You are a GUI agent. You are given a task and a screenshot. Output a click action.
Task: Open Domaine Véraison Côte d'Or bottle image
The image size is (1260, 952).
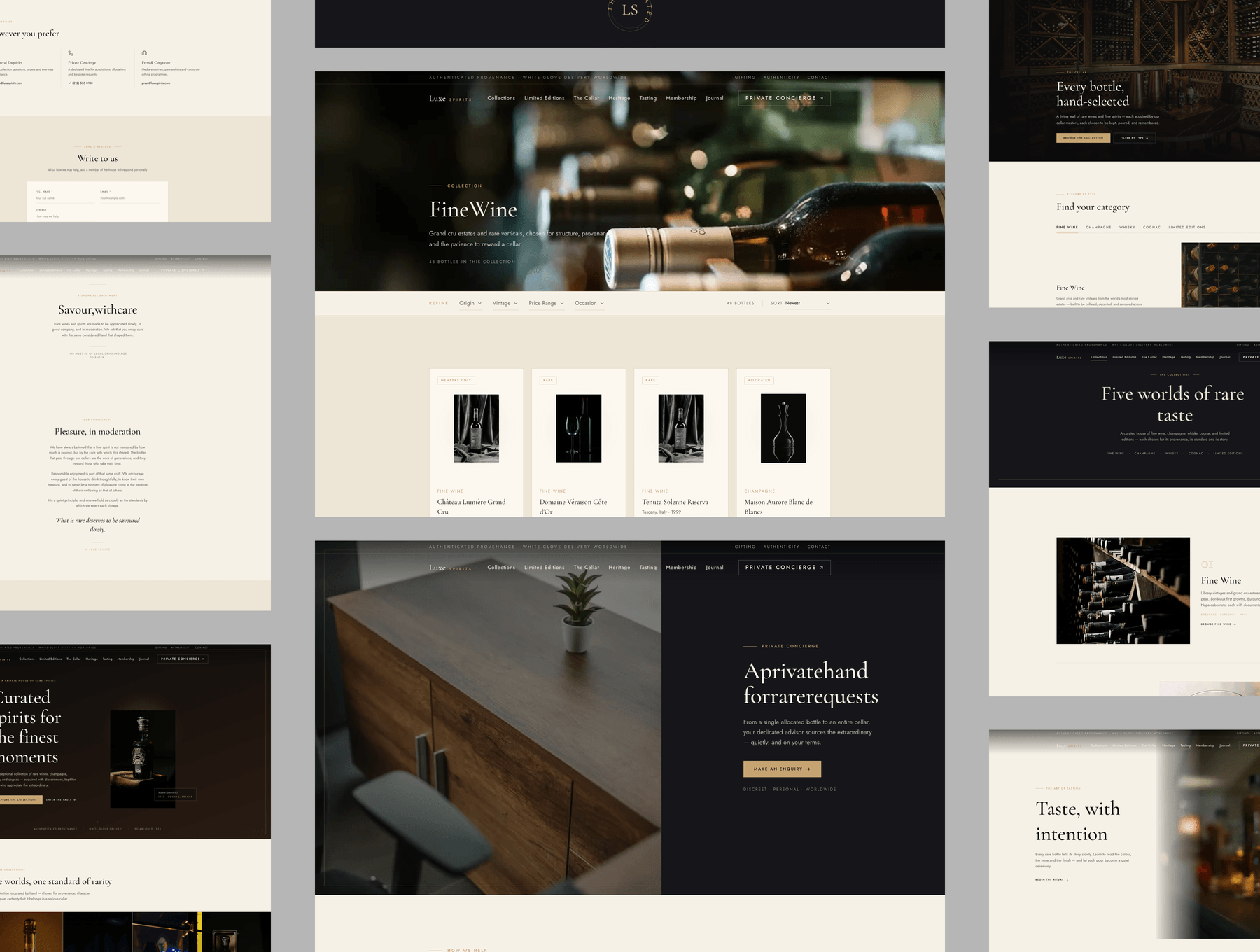click(578, 428)
